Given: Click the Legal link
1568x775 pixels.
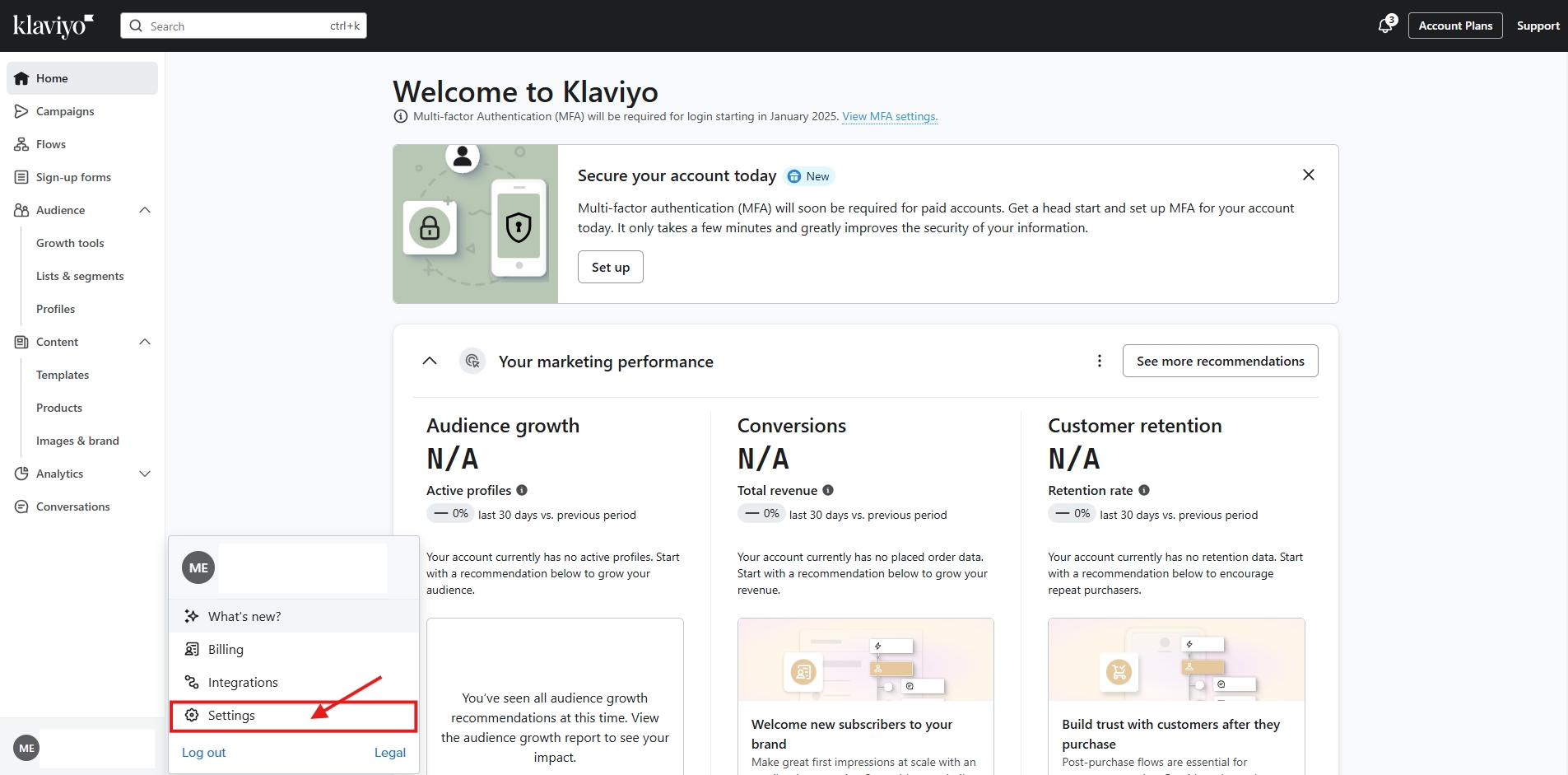Looking at the screenshot, I should [x=390, y=753].
